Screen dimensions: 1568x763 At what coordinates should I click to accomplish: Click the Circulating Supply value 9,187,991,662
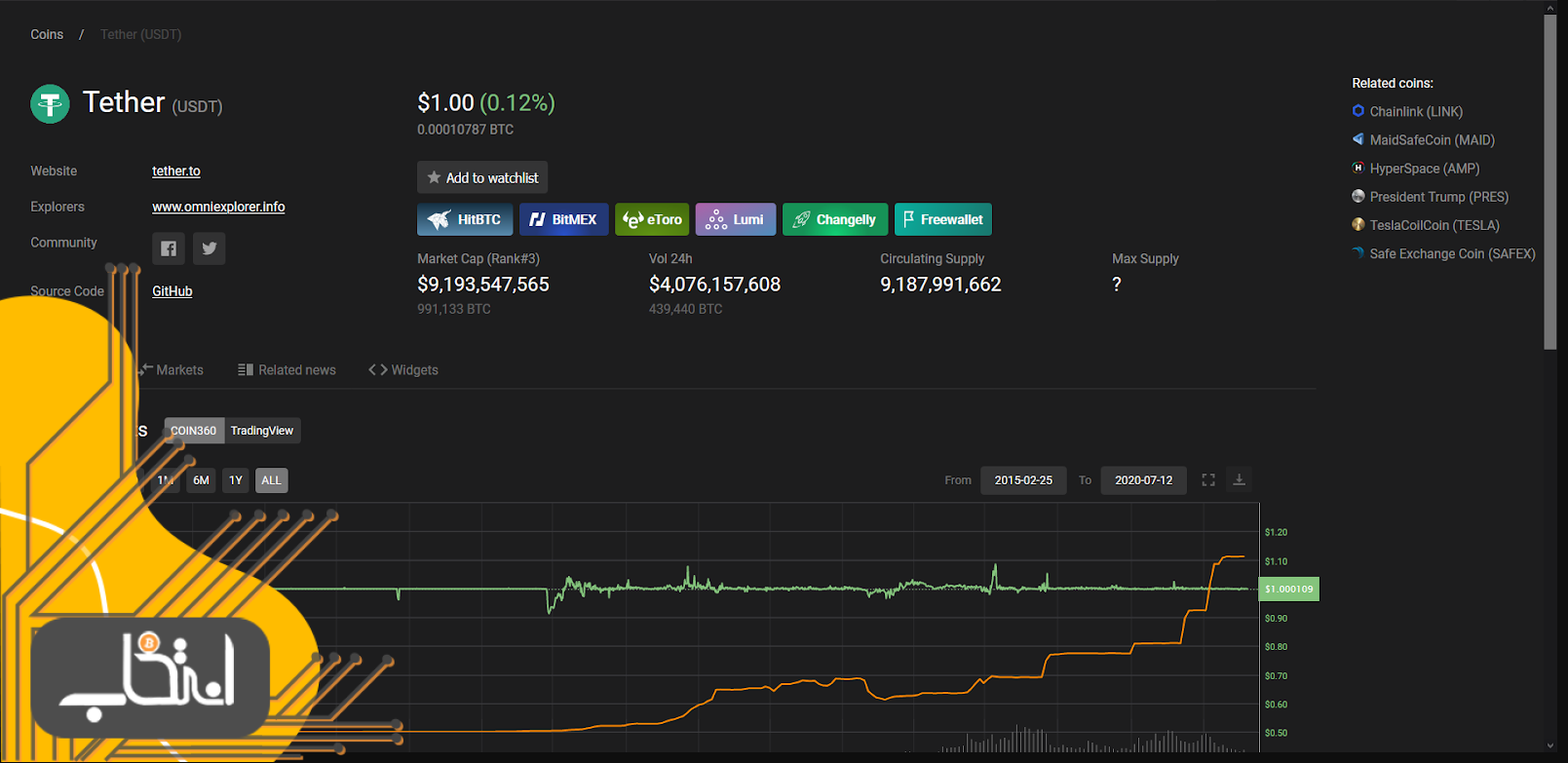941,285
